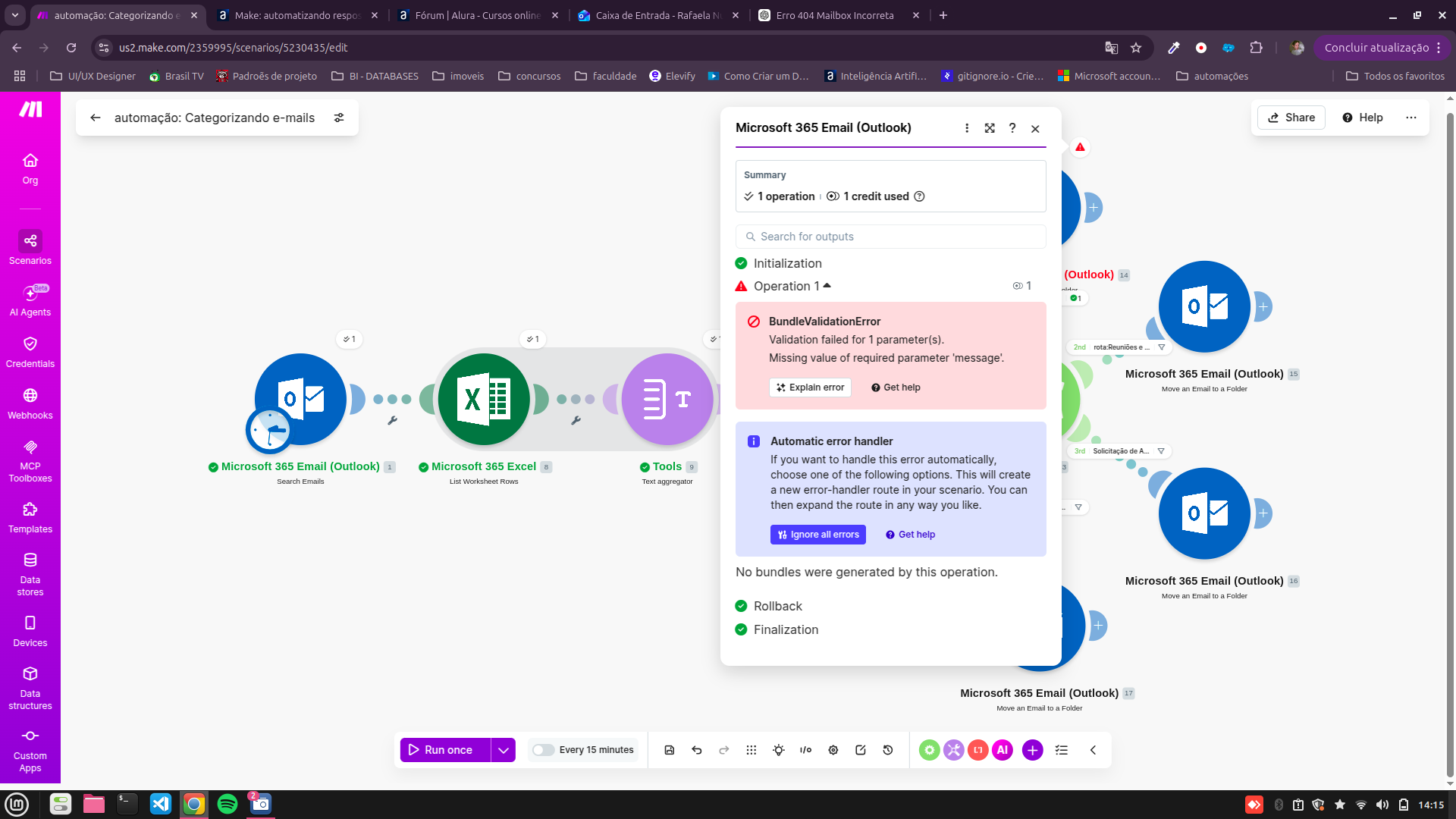Add a module after Outlook module 15
The height and width of the screenshot is (819, 1456).
[1263, 307]
